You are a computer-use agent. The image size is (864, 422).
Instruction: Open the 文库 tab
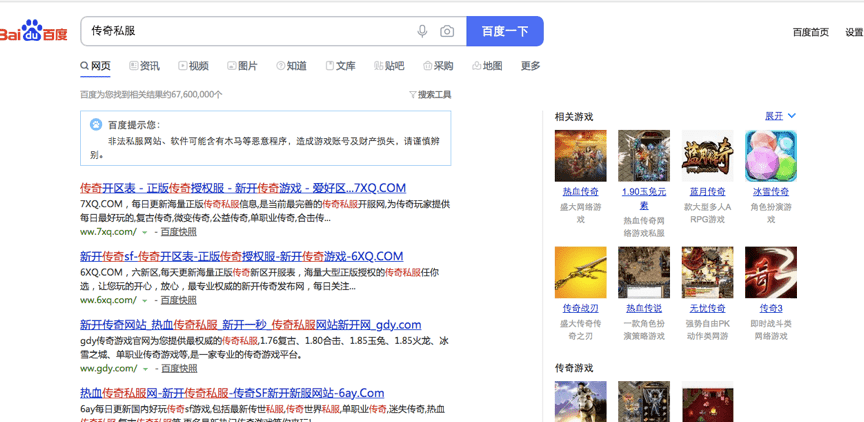(341, 66)
